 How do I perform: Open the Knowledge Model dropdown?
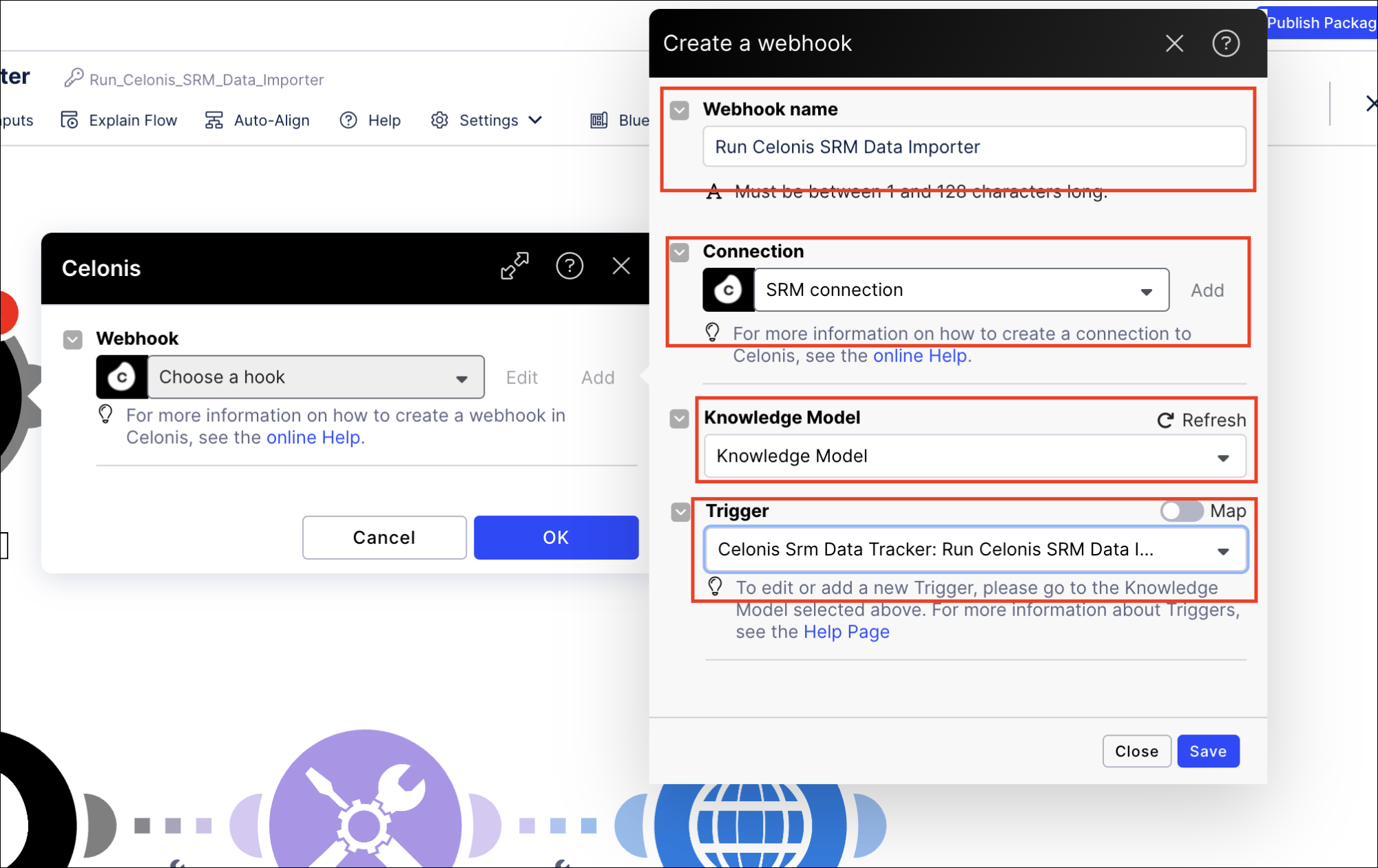tap(975, 456)
